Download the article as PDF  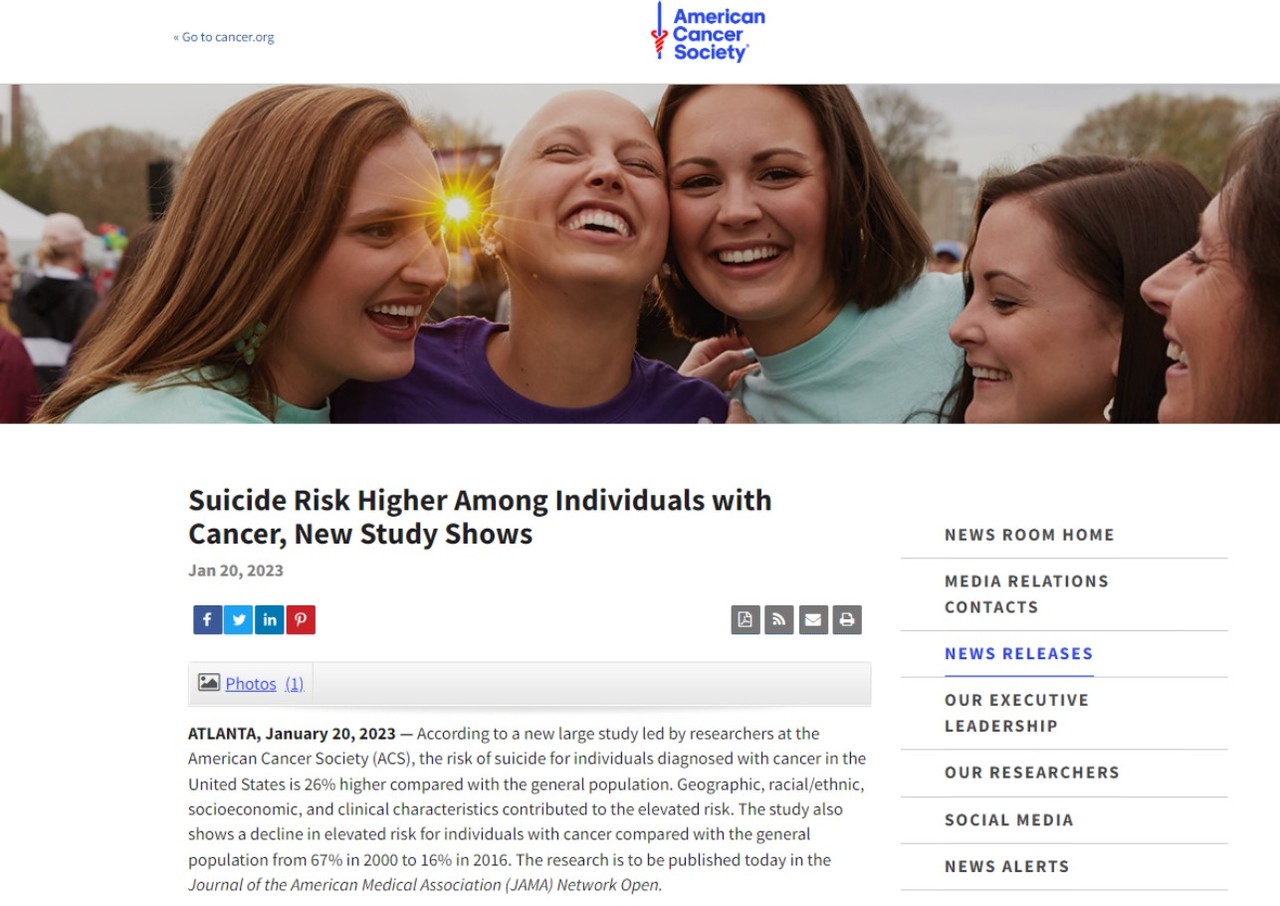pyautogui.click(x=745, y=620)
